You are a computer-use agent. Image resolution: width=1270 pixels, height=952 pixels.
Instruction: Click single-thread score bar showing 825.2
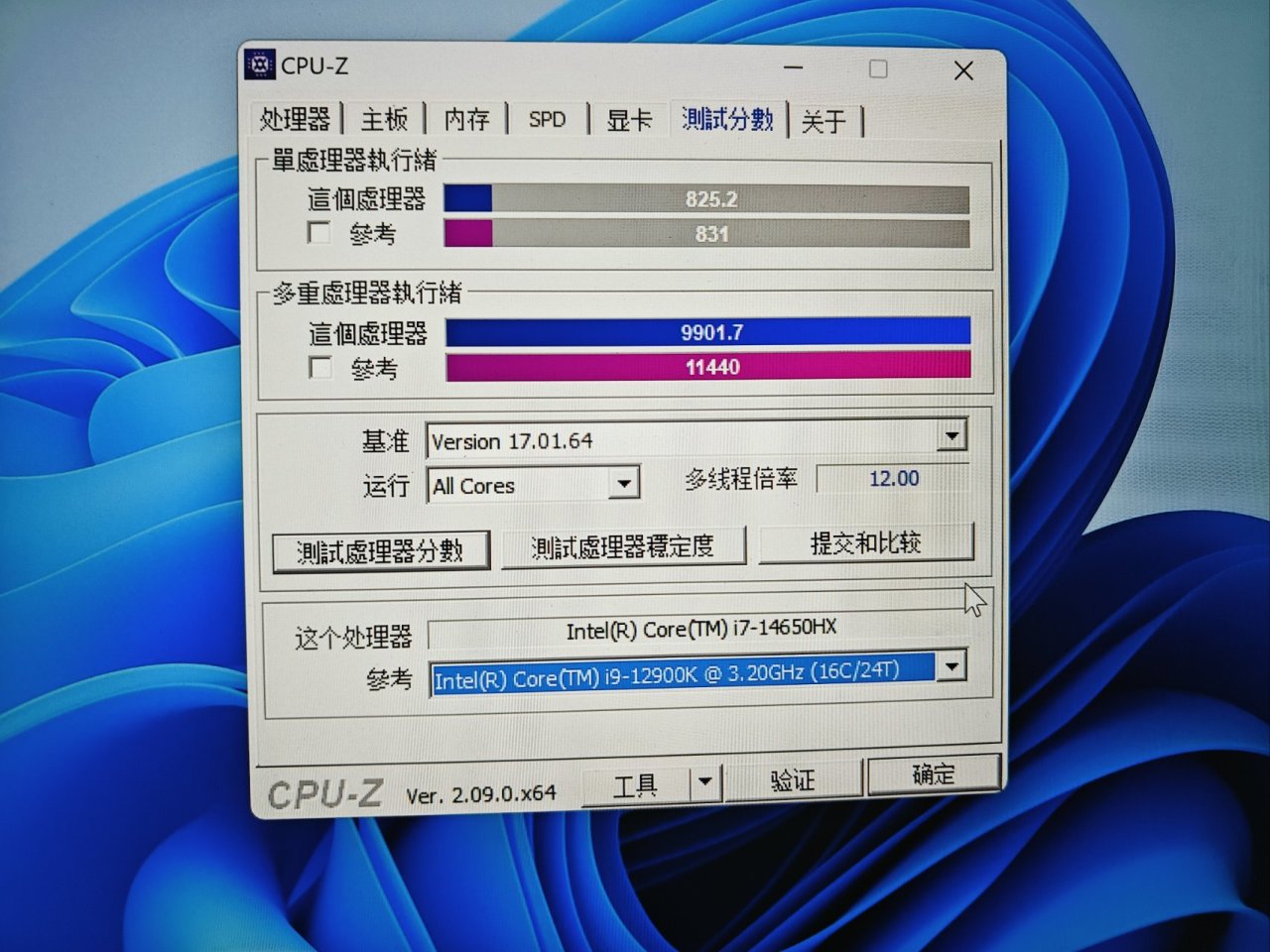tap(706, 198)
